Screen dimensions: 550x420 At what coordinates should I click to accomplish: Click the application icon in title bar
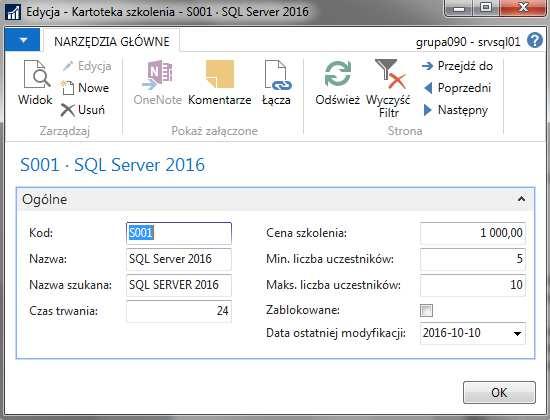(13, 12)
